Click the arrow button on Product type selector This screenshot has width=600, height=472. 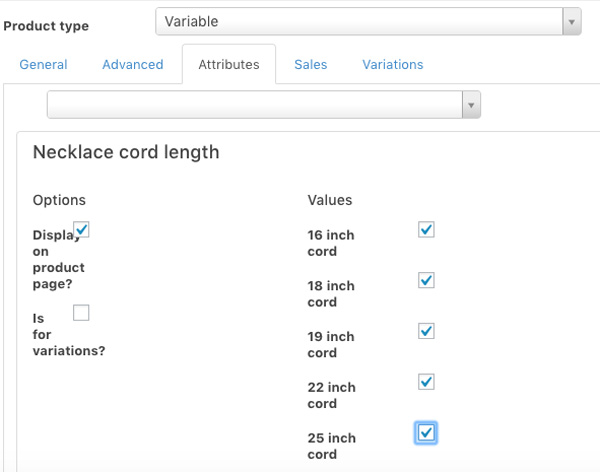tap(571, 21)
